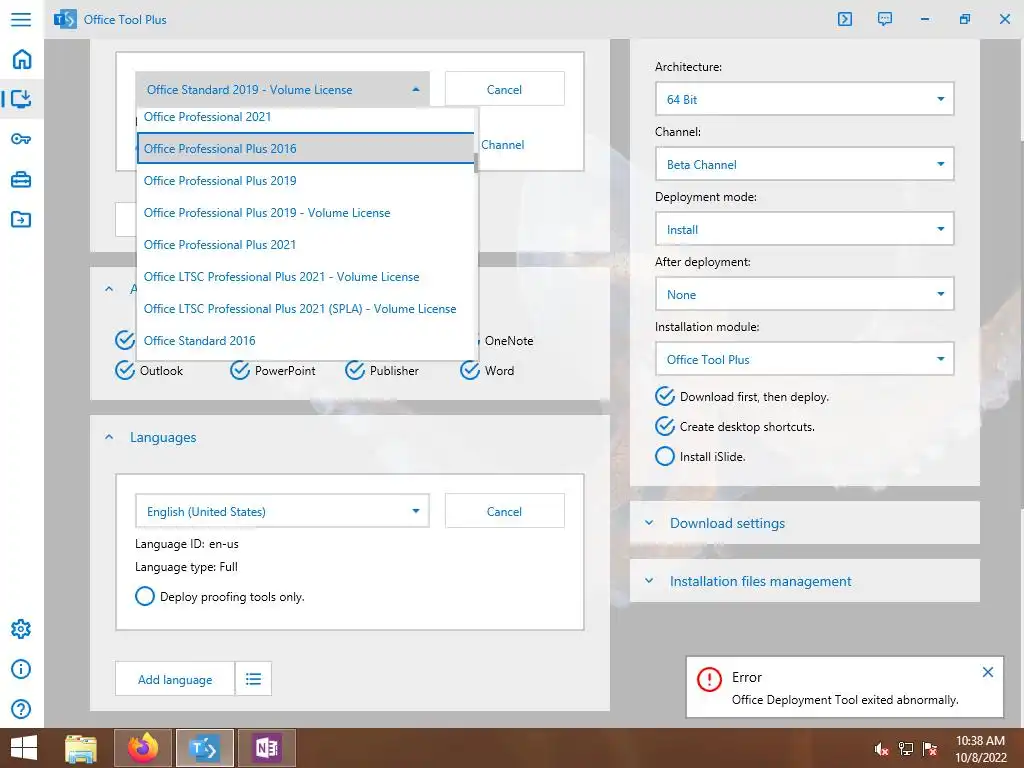Click the muted volume tray icon

point(882,749)
